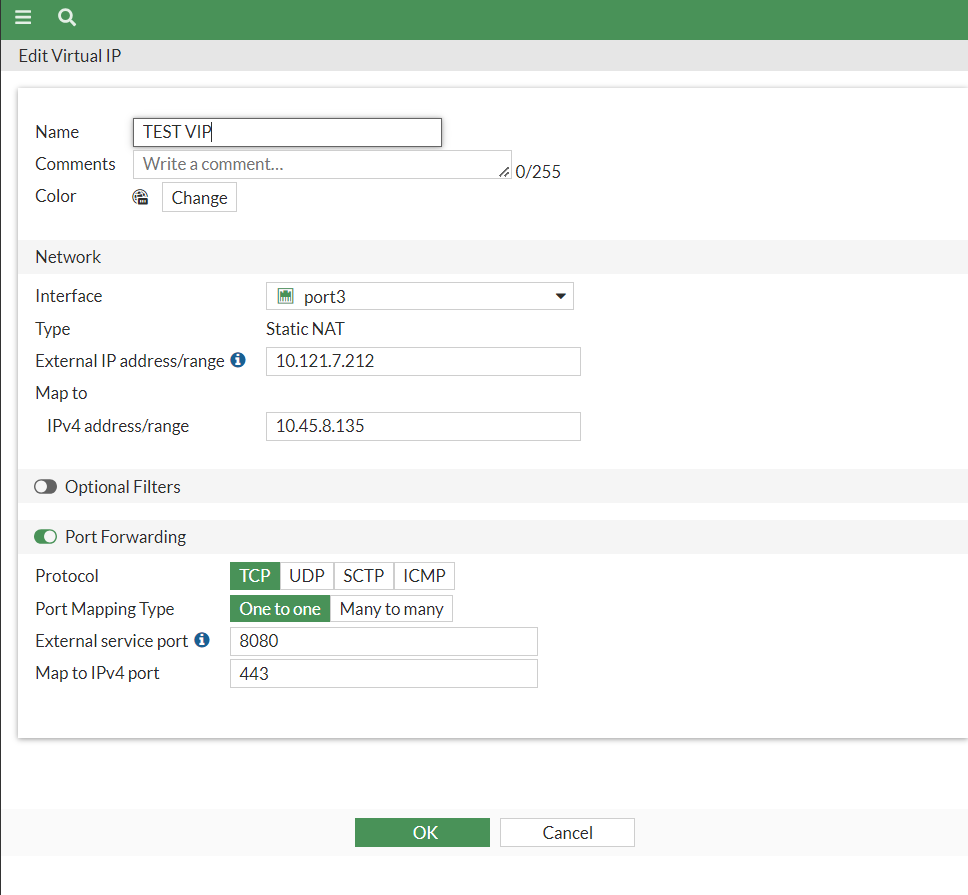Click the External IP address/range field

coord(423,361)
